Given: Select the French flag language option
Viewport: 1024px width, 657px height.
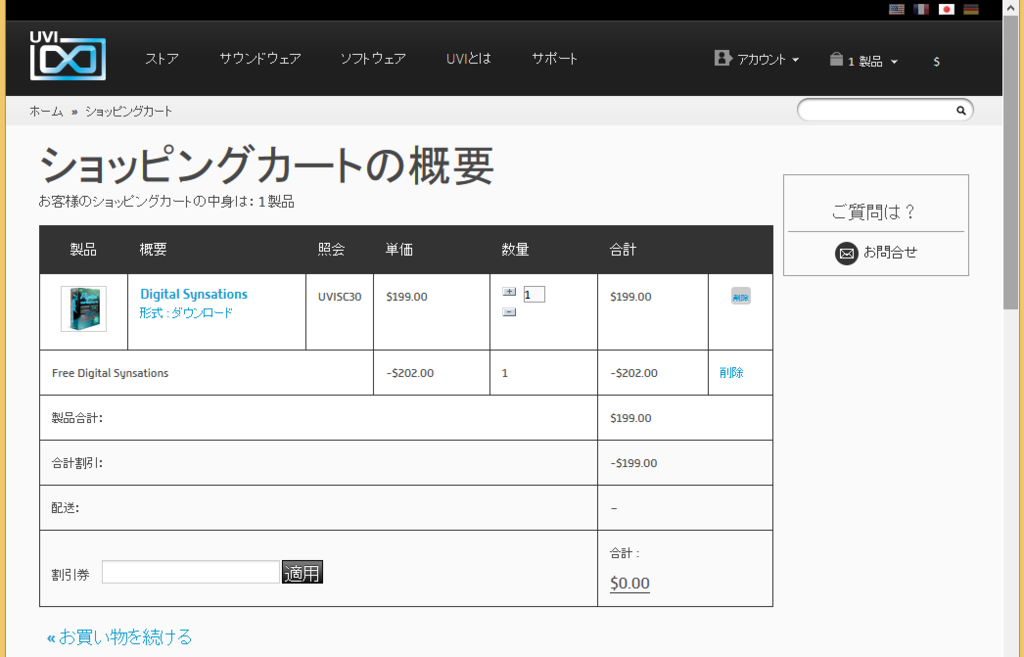Looking at the screenshot, I should [921, 9].
